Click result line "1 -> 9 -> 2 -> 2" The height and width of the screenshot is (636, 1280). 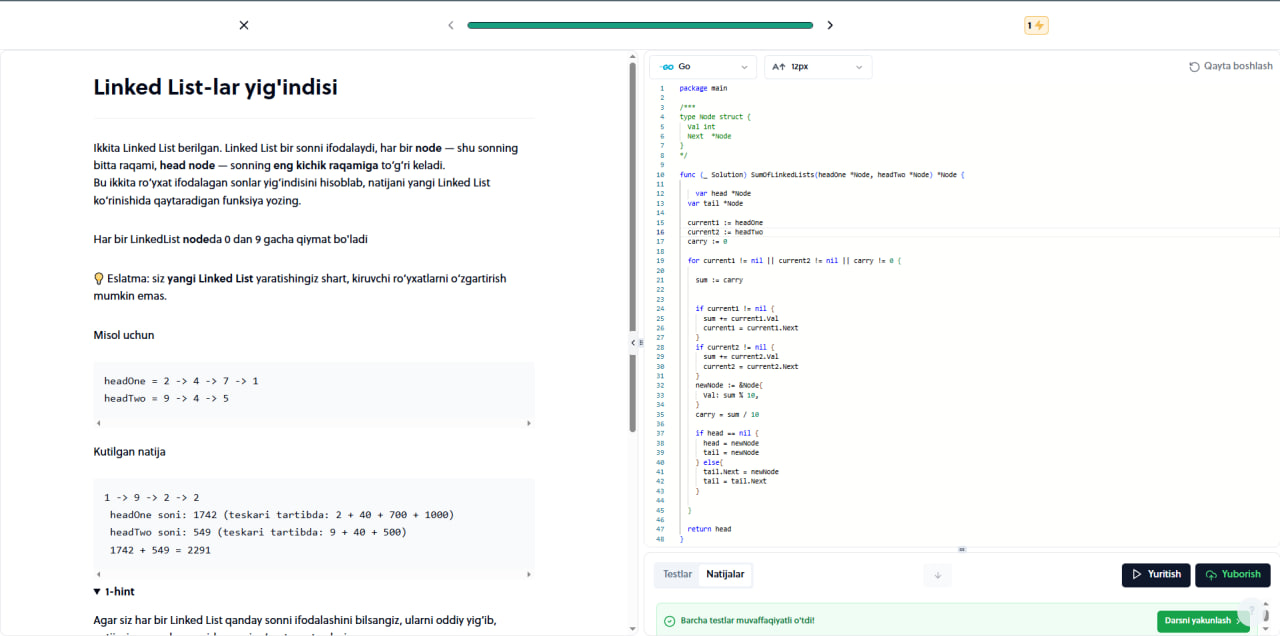152,497
